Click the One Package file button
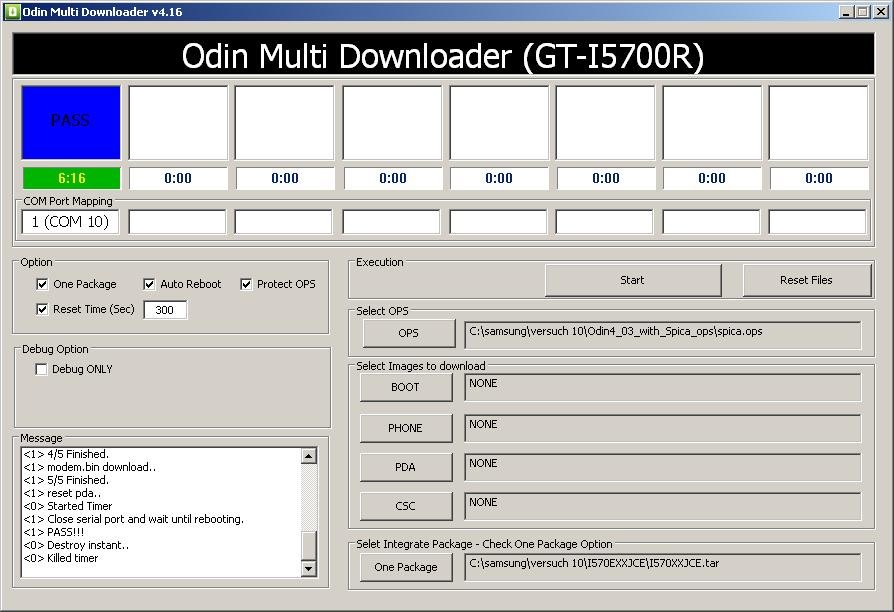 406,568
